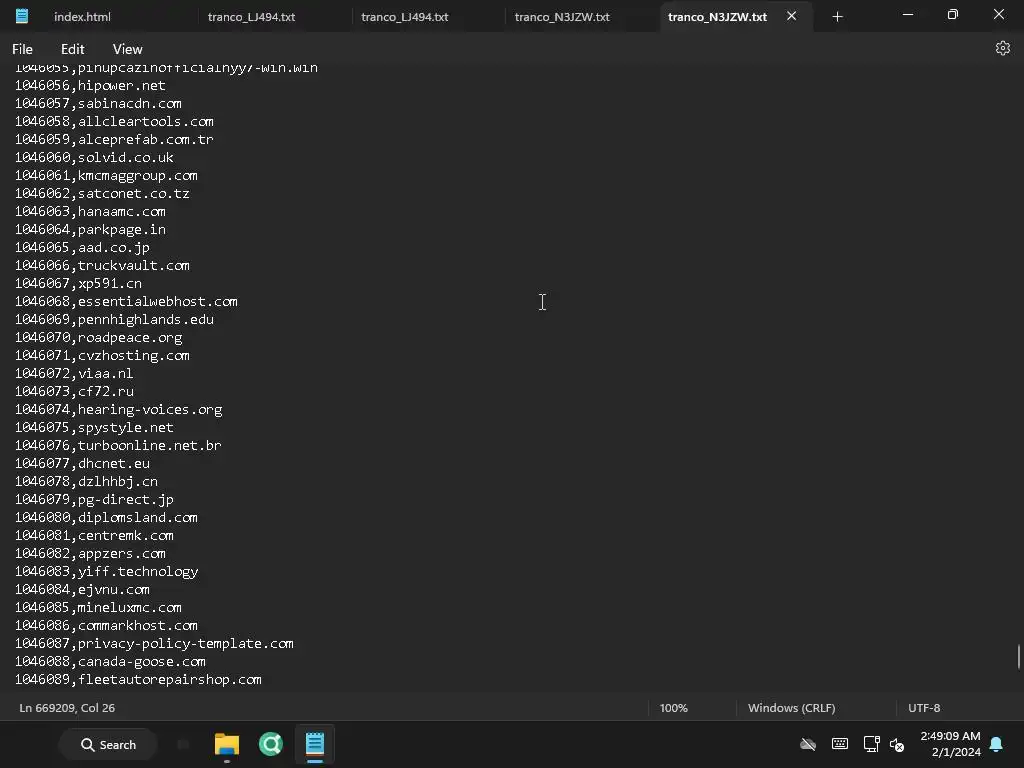Viewport: 1024px width, 768px height.
Task: Open the taskbar Search box
Action: pyautogui.click(x=108, y=744)
